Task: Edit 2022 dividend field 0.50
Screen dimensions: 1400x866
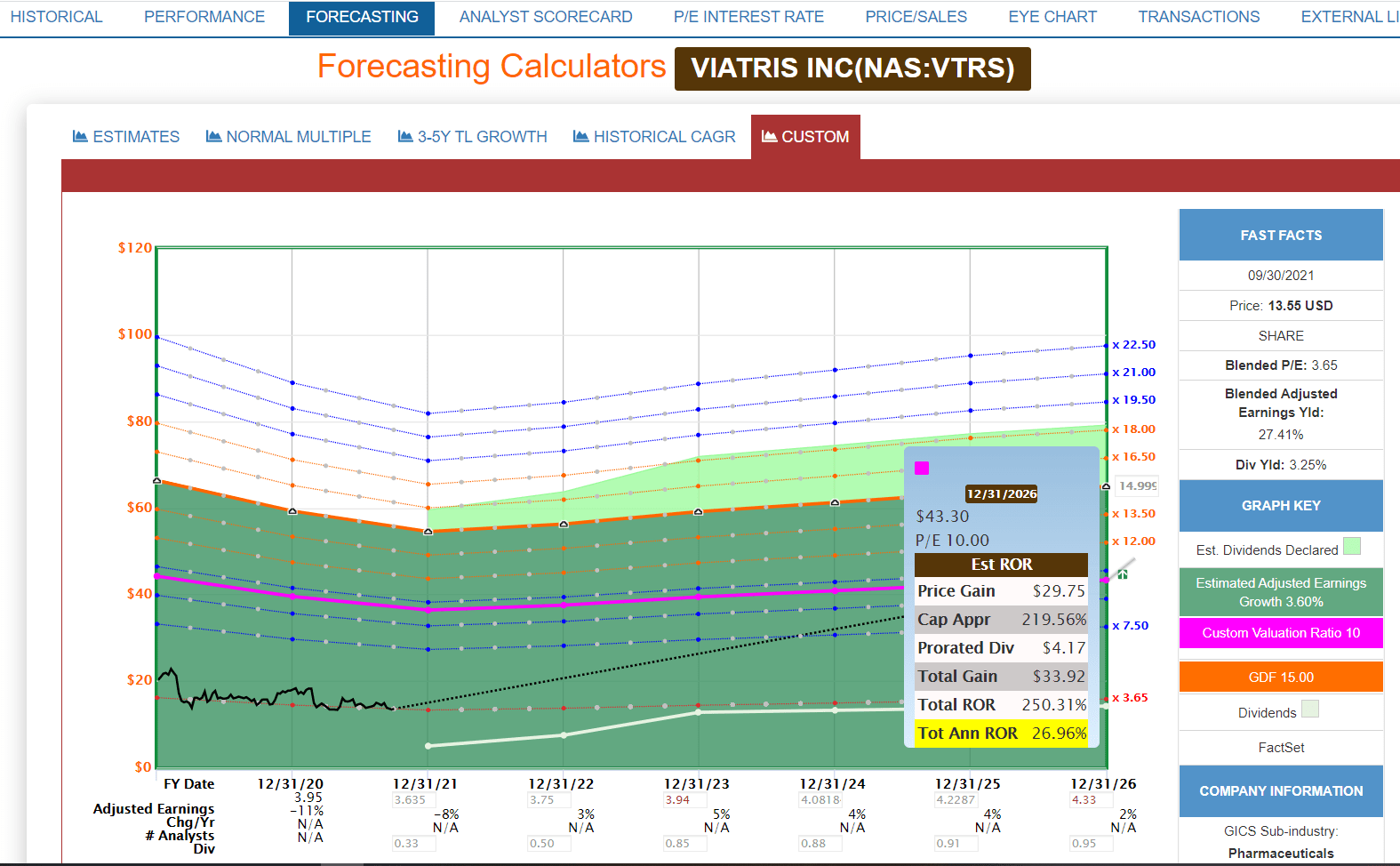Action: (x=549, y=844)
